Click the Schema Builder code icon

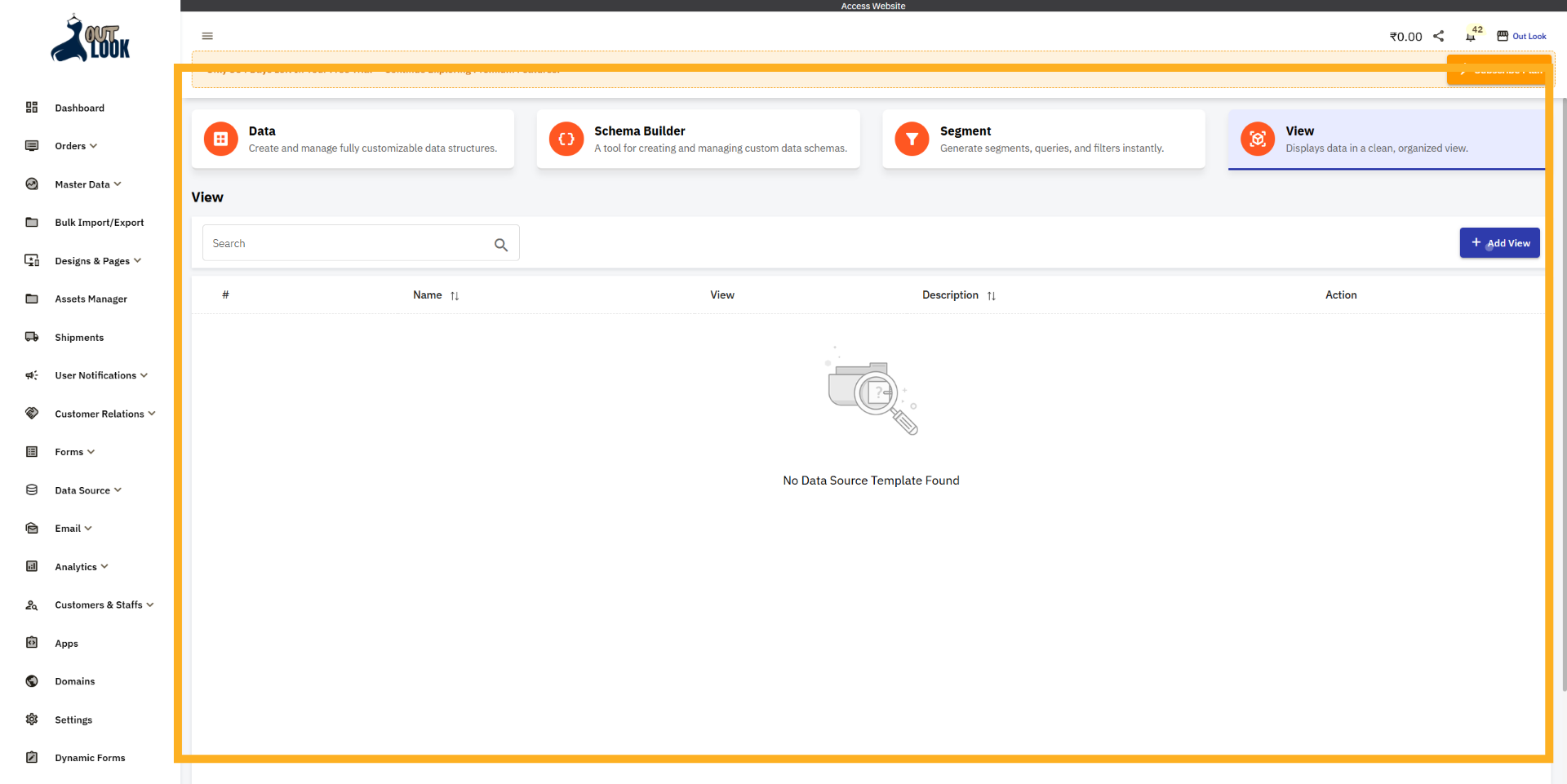(x=566, y=139)
